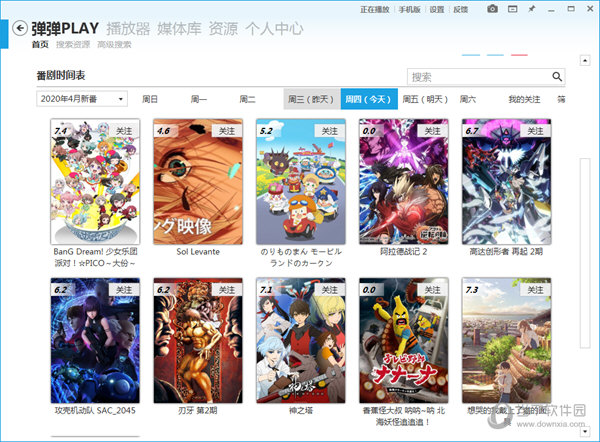
Task: Click the back arrow next to 弹弹PLAY
Action: coord(20,28)
